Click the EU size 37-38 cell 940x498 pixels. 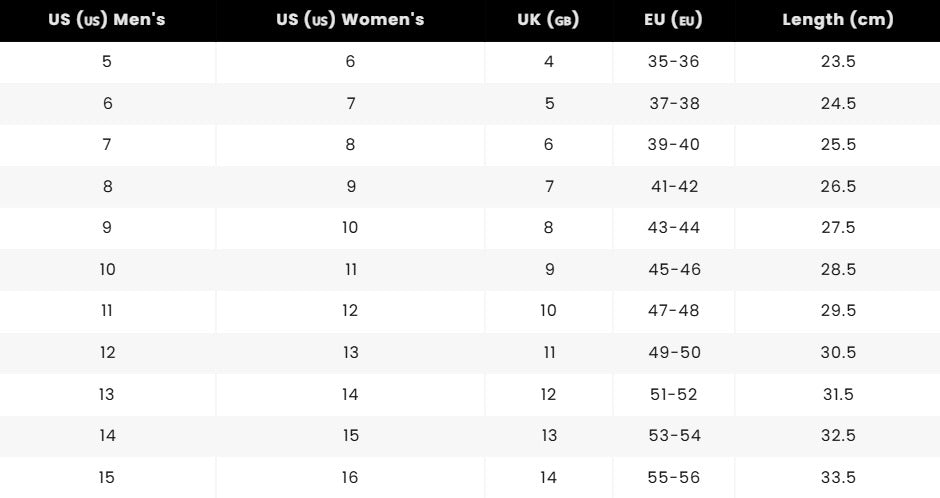pyautogui.click(x=673, y=104)
